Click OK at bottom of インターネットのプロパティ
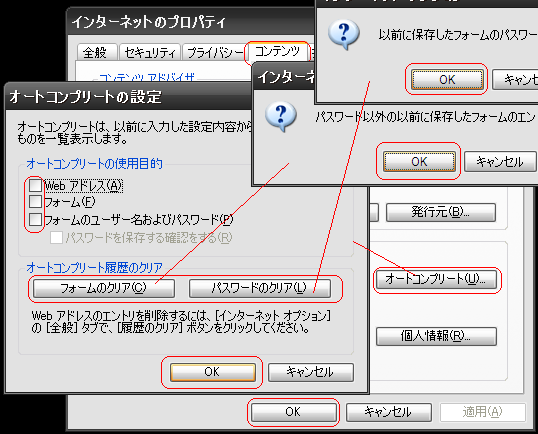 pyautogui.click(x=293, y=412)
